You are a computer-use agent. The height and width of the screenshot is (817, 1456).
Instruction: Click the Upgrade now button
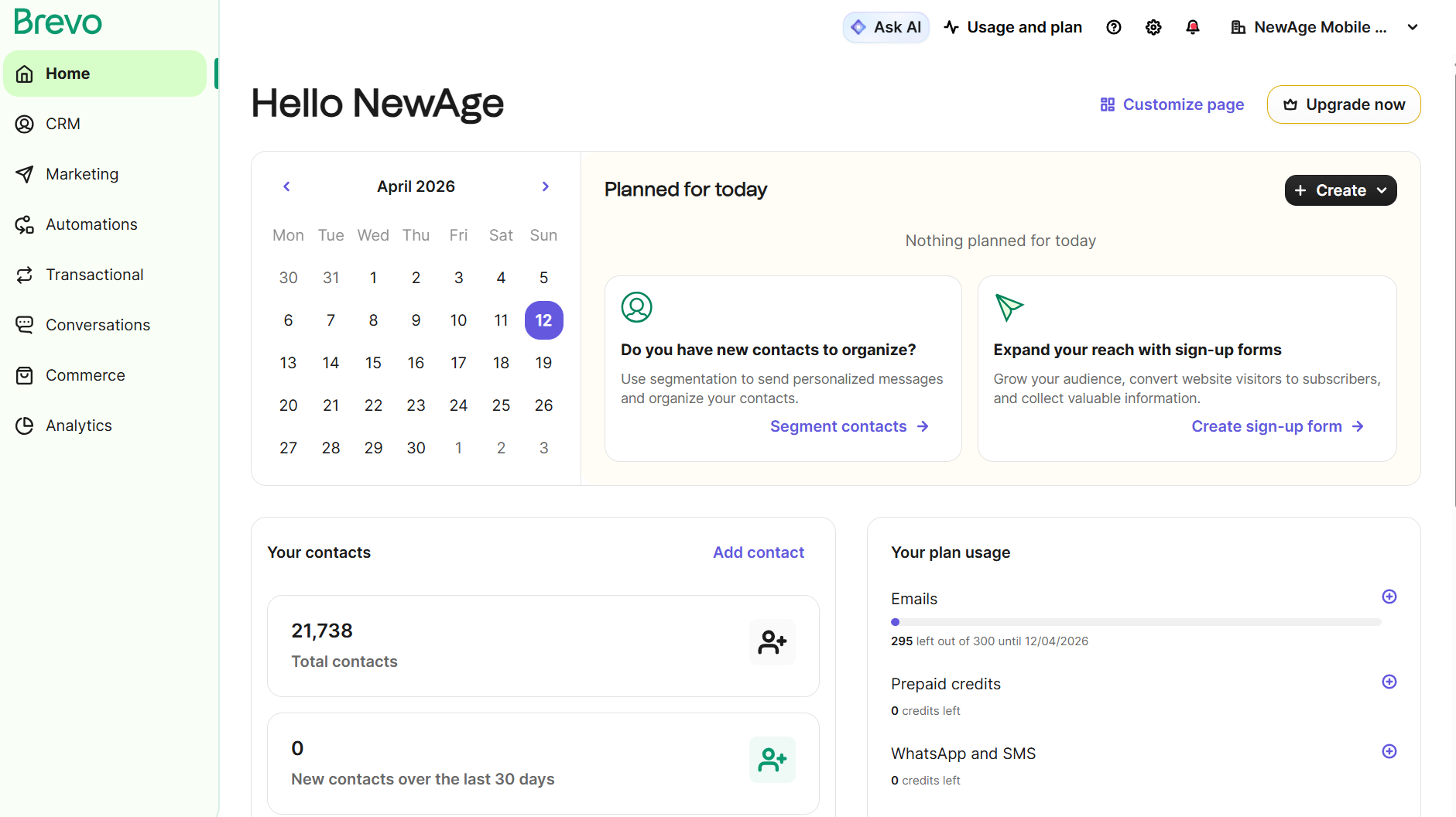tap(1344, 104)
